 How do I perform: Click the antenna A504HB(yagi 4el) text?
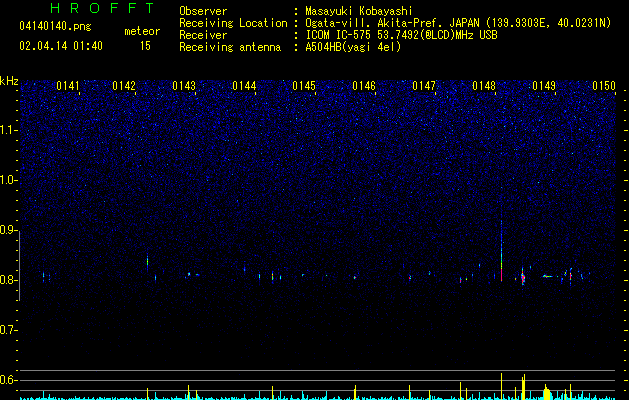click(353, 47)
